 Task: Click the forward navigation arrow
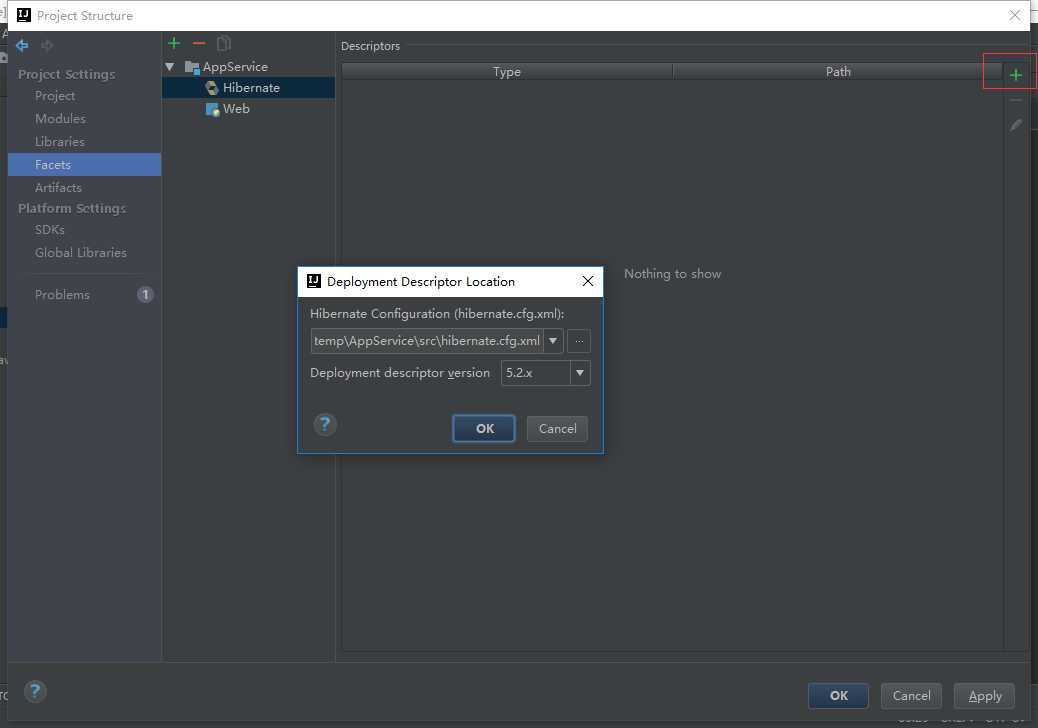coord(47,45)
